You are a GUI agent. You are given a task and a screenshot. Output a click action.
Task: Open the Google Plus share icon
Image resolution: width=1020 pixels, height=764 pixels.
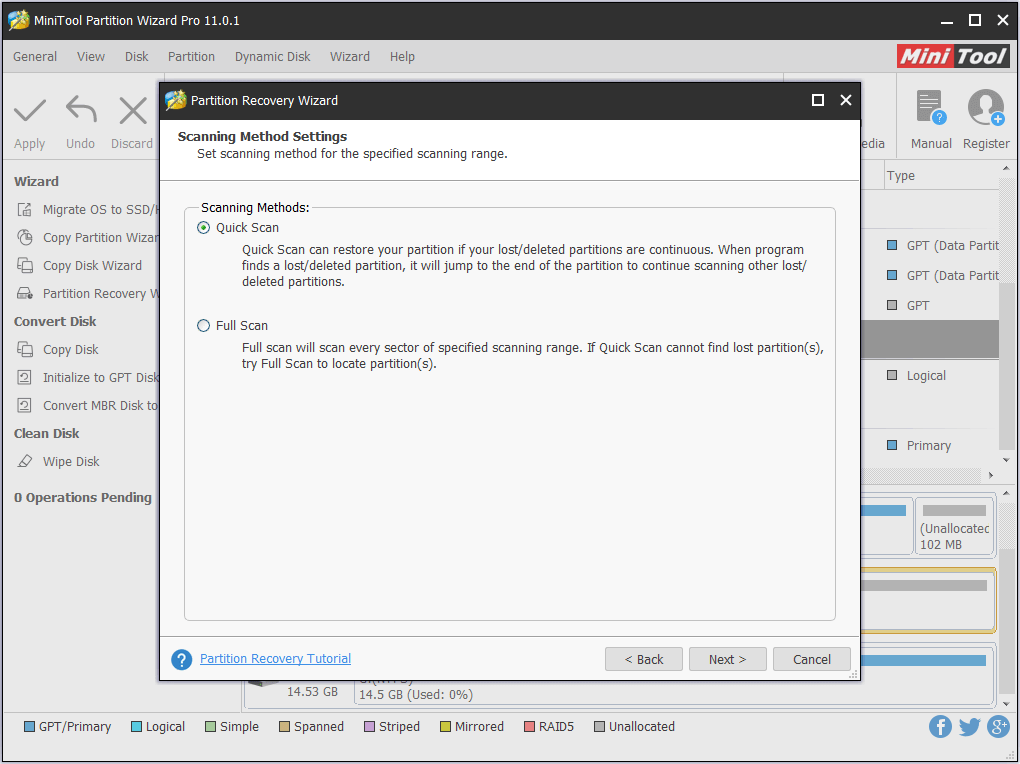point(999,726)
